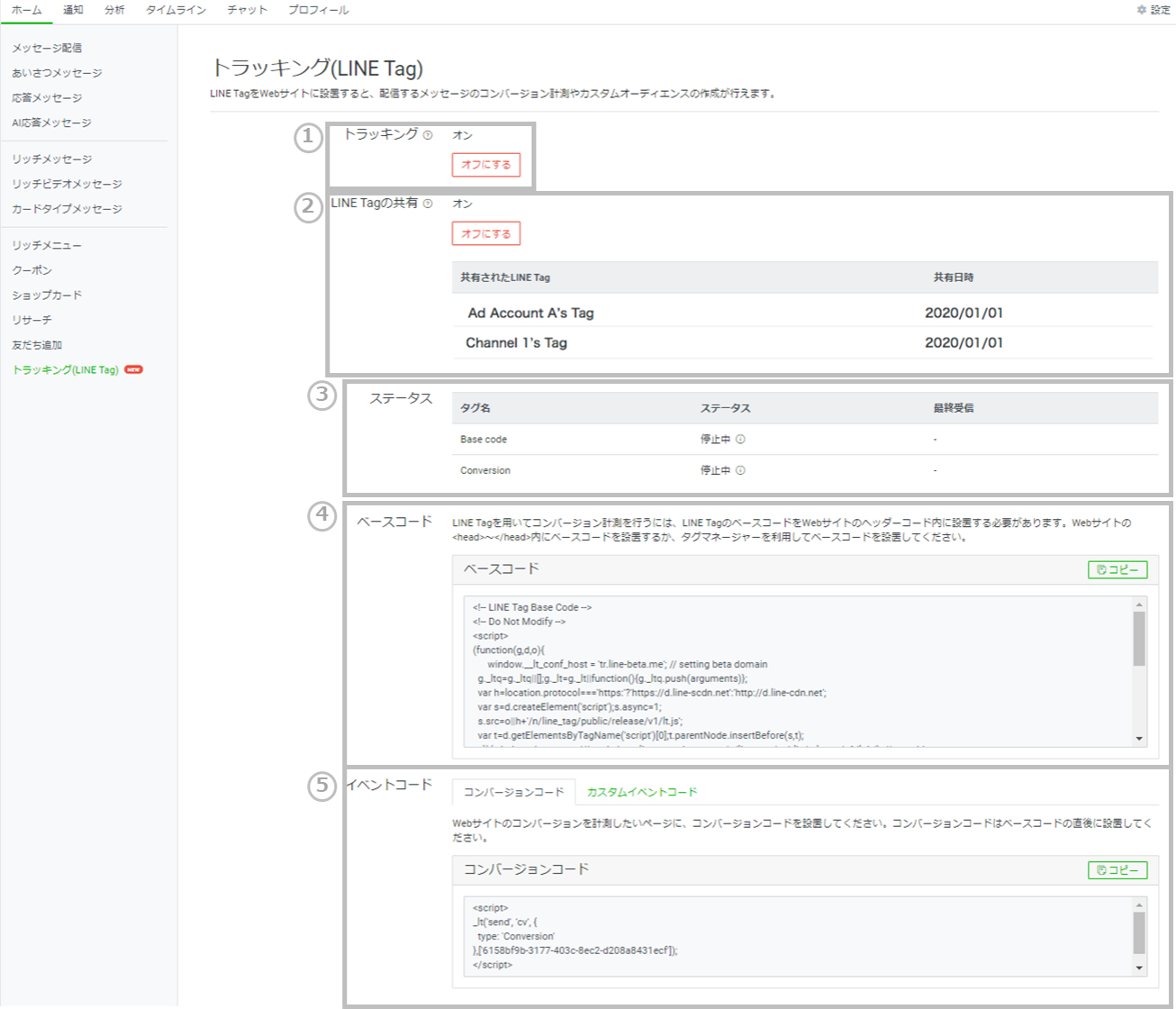
Task: Open チャット in the top navigation
Action: pyautogui.click(x=247, y=10)
